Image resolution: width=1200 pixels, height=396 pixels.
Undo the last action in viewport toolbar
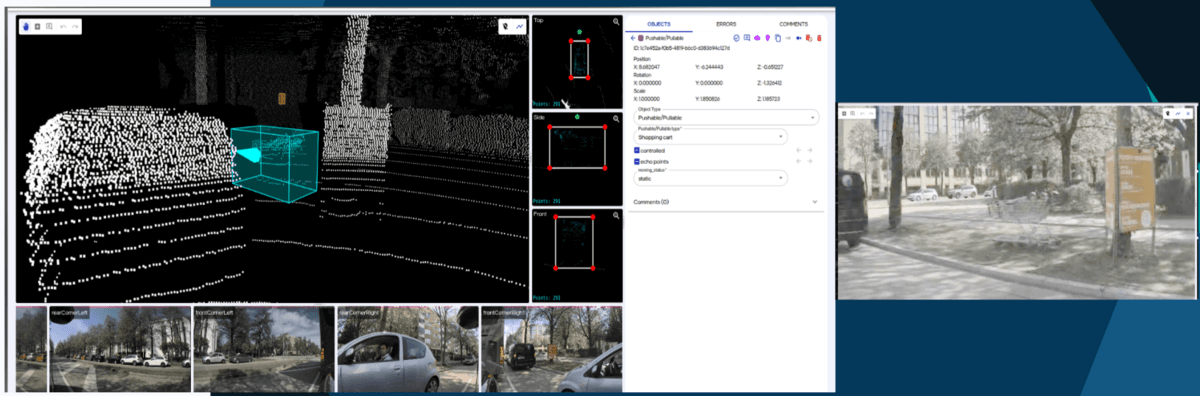[63, 27]
